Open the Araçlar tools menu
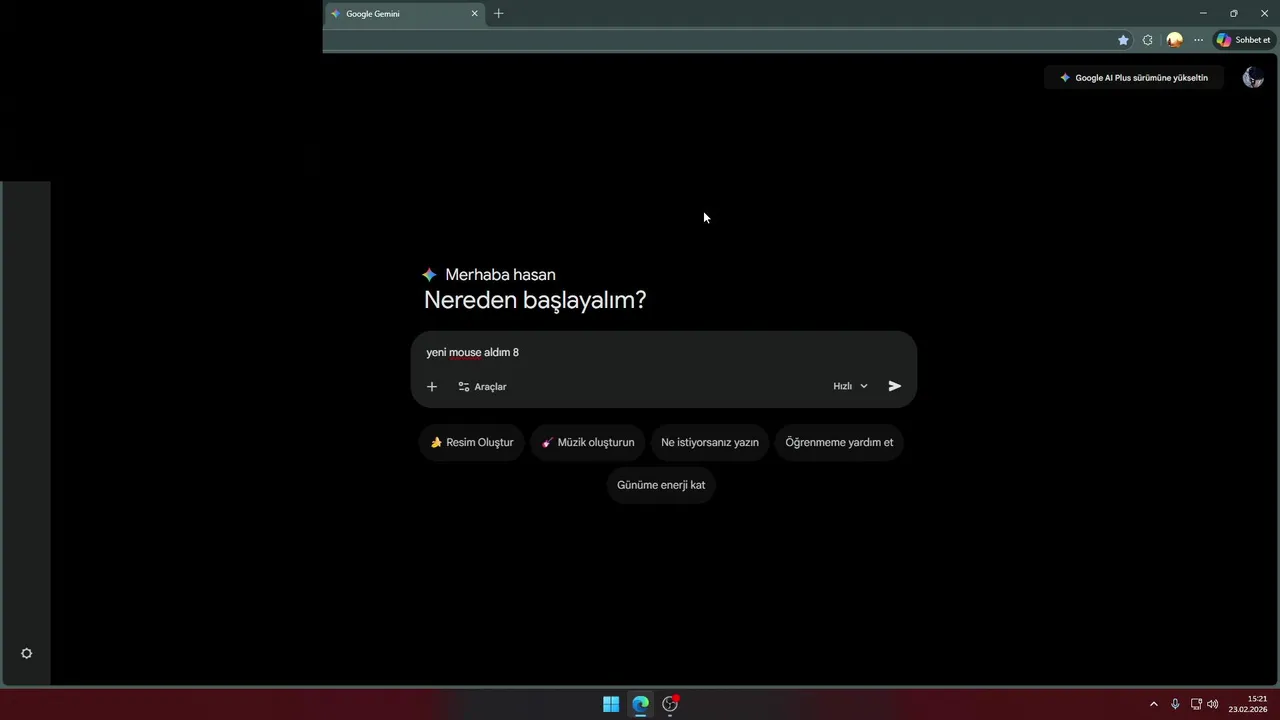The height and width of the screenshot is (720, 1280). [482, 386]
